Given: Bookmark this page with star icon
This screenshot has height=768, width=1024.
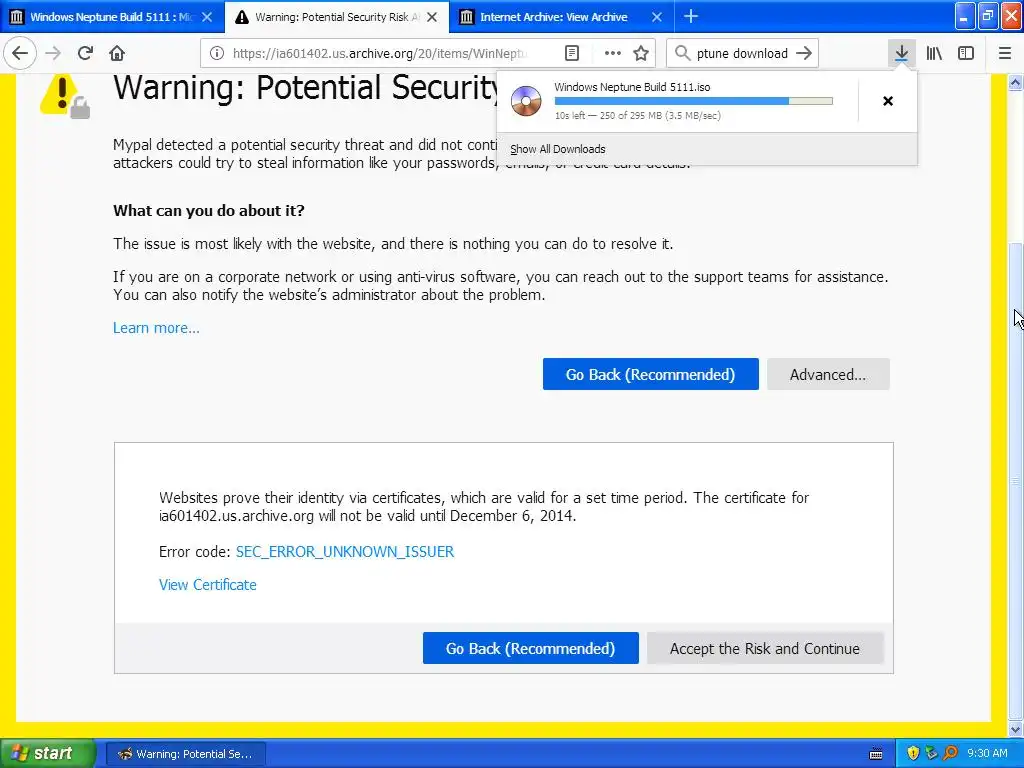Looking at the screenshot, I should point(641,54).
